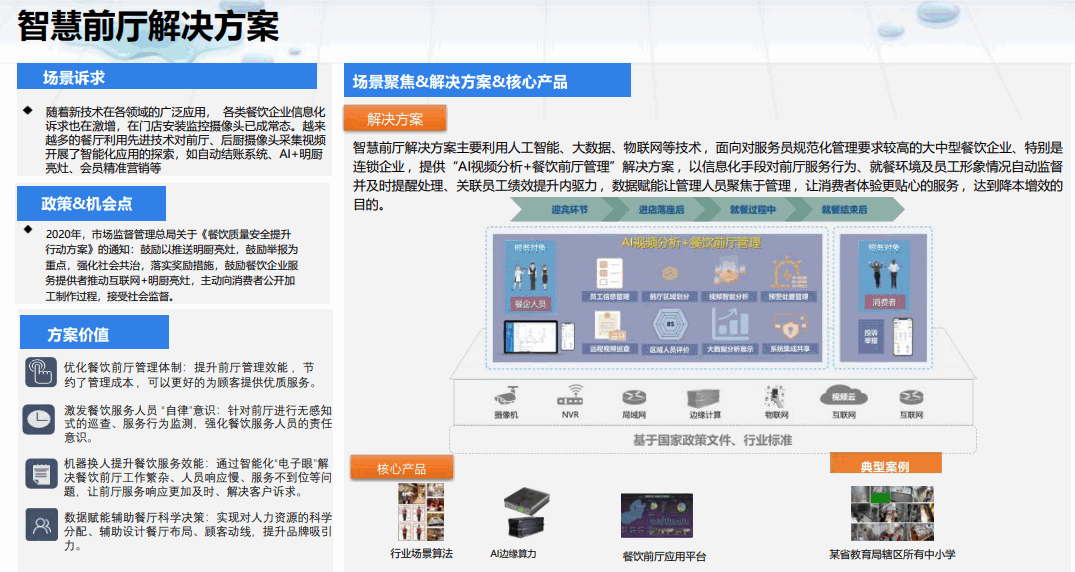
Task: Click the 系统集成共享 shield icon
Action: 790,325
